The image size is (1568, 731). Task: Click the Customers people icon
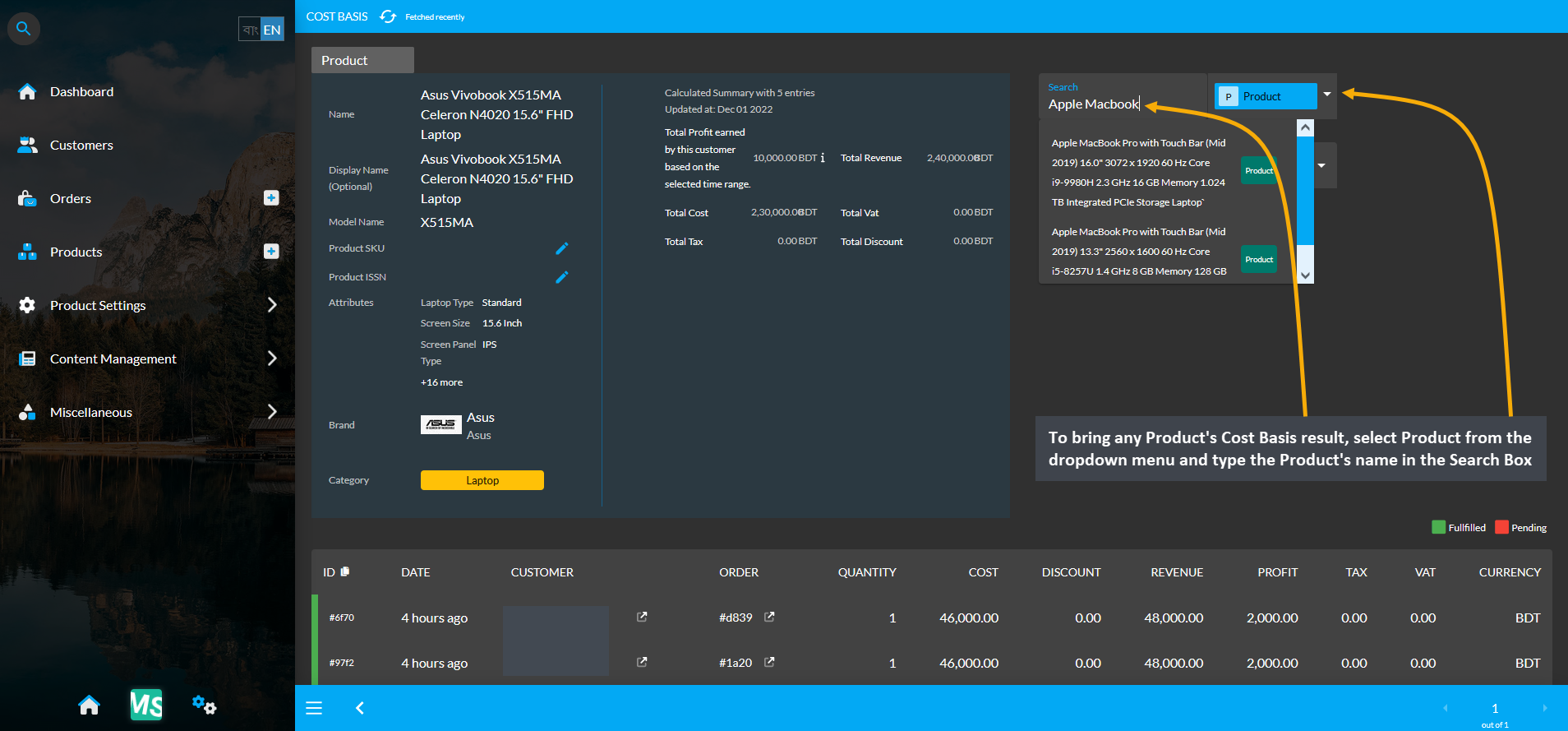coord(27,145)
